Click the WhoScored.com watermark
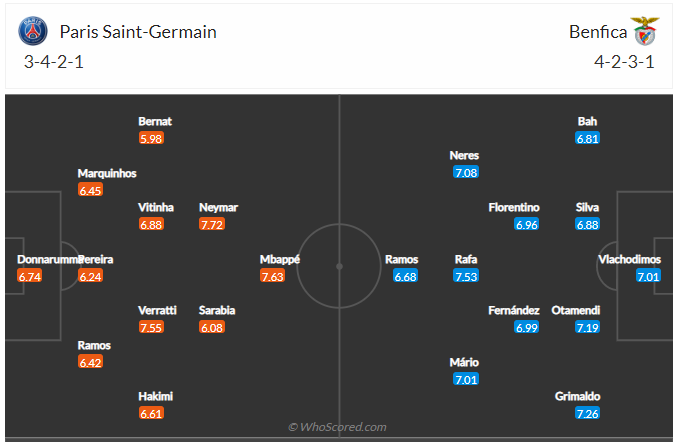This screenshot has height=442, width=677. [337, 427]
